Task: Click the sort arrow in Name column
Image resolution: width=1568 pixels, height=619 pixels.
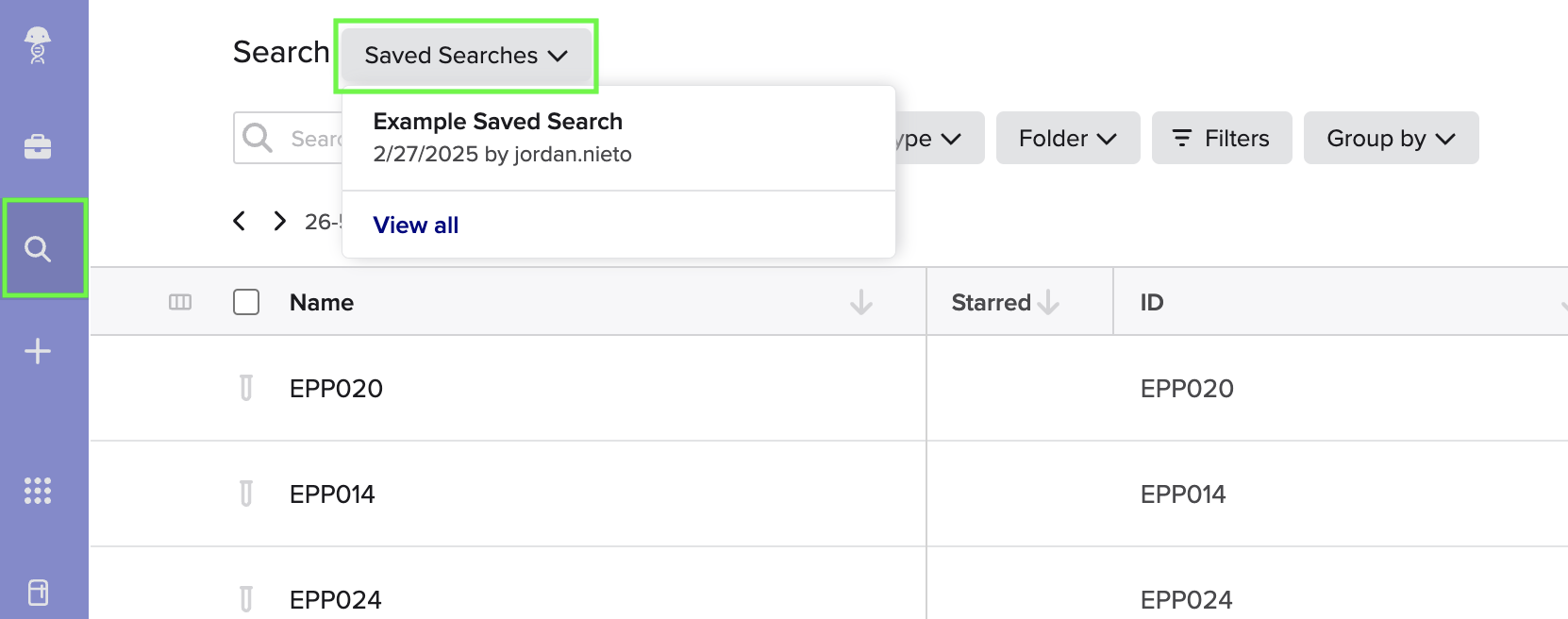Action: coord(861,302)
